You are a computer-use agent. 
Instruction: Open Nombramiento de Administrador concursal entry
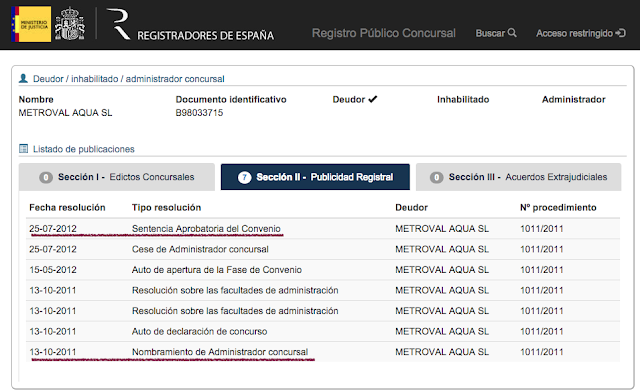220,352
